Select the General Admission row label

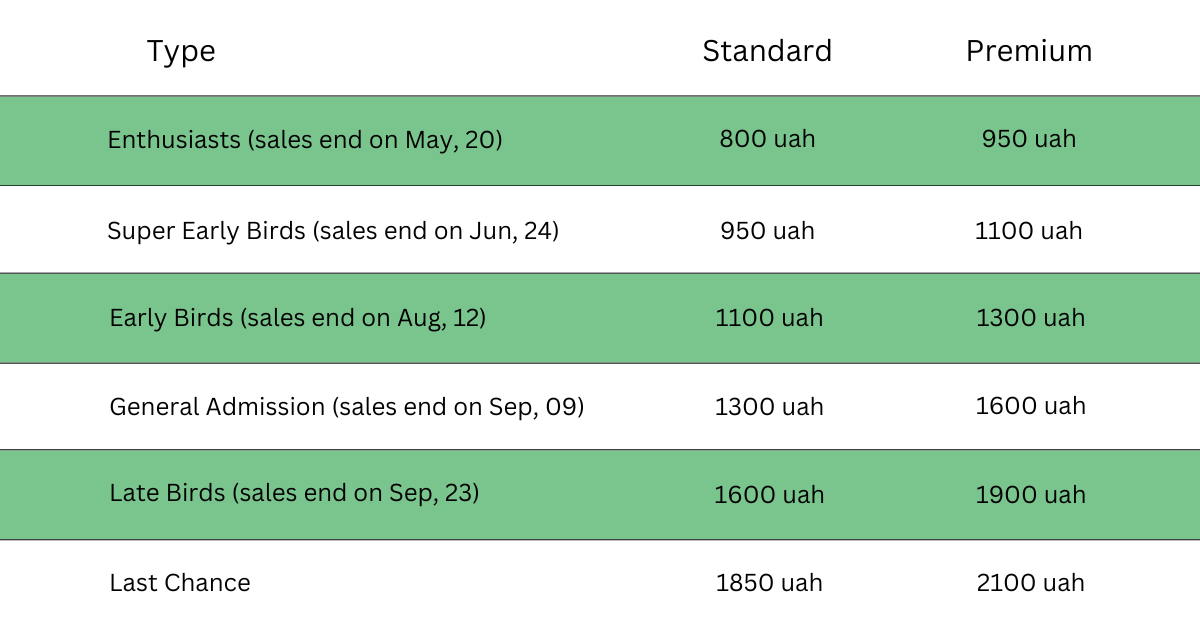coord(346,407)
